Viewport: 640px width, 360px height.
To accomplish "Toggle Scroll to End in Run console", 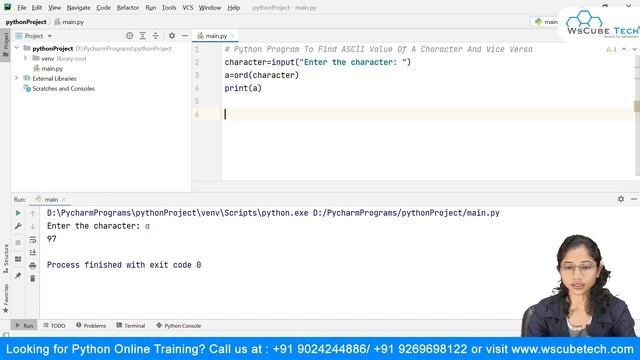I will (x=33, y=253).
